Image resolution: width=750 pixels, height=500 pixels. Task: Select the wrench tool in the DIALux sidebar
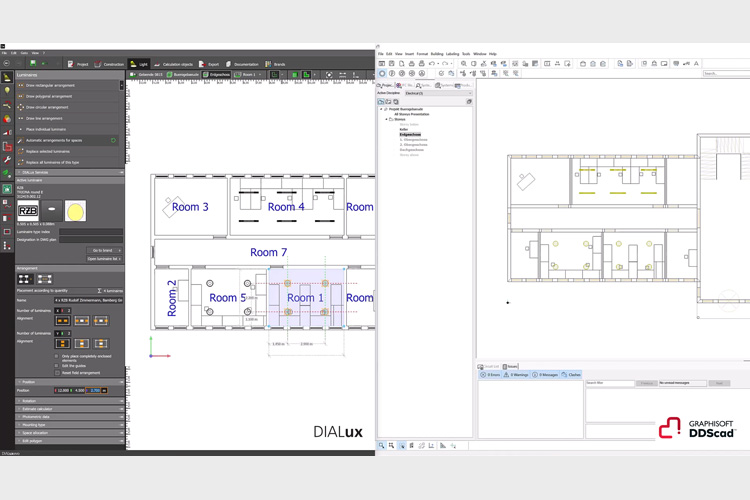[x=7, y=160]
